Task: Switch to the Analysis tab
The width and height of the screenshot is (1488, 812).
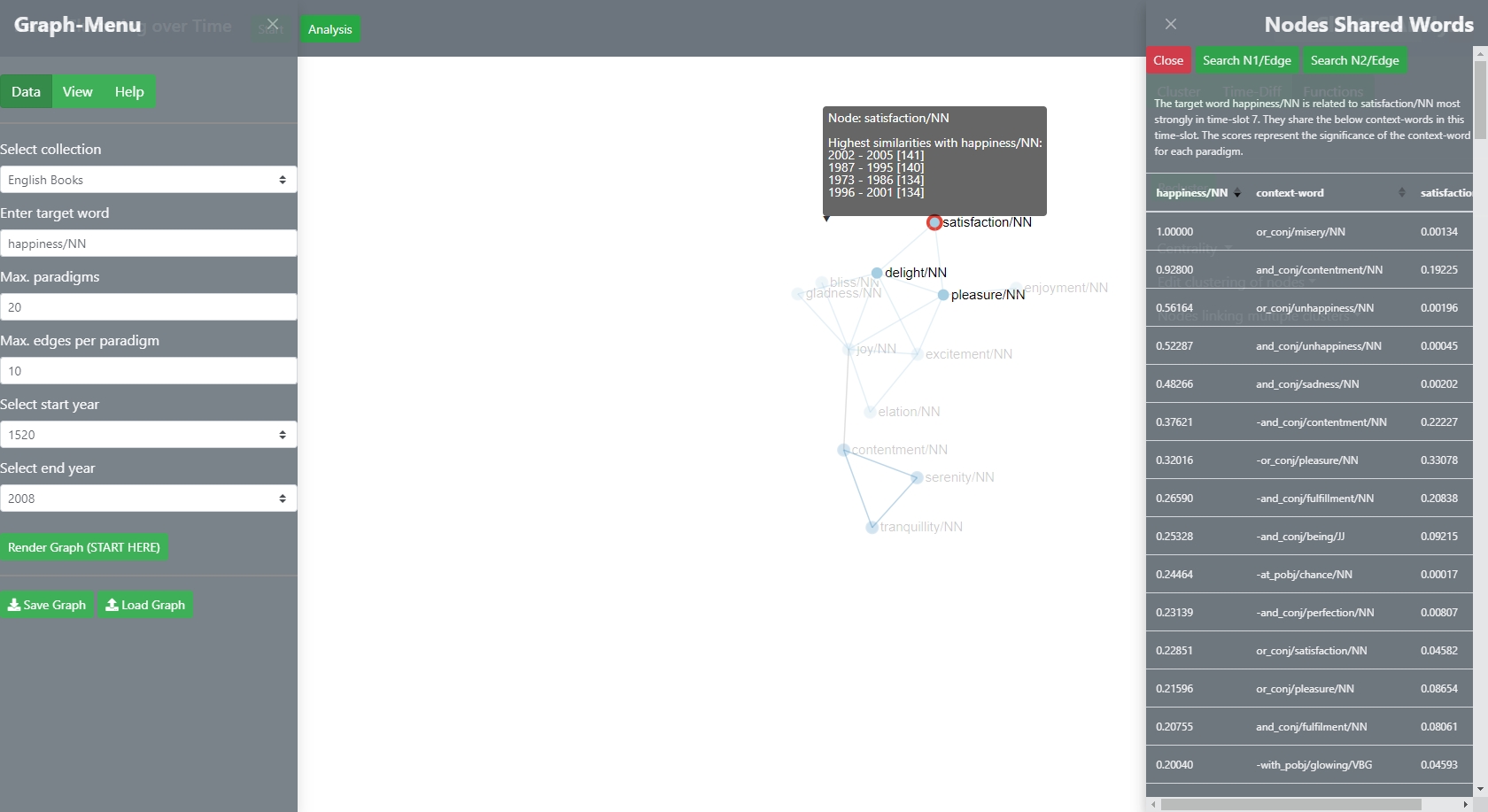Action: [x=329, y=28]
